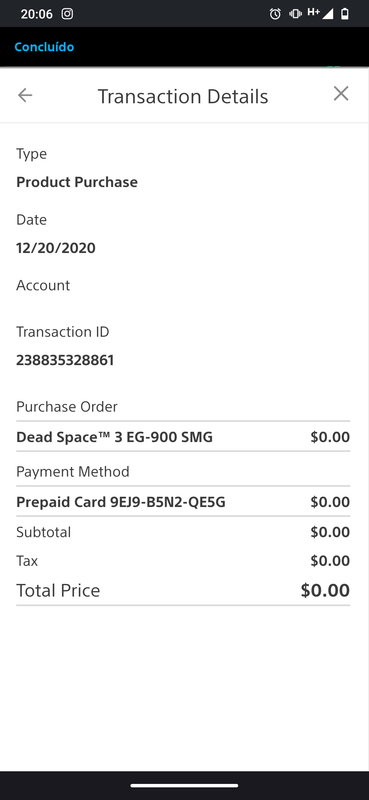Image resolution: width=369 pixels, height=800 pixels.
Task: Tap the Prepaid Card 9EJ9-B5N2-QE5G entry
Action: tap(121, 503)
